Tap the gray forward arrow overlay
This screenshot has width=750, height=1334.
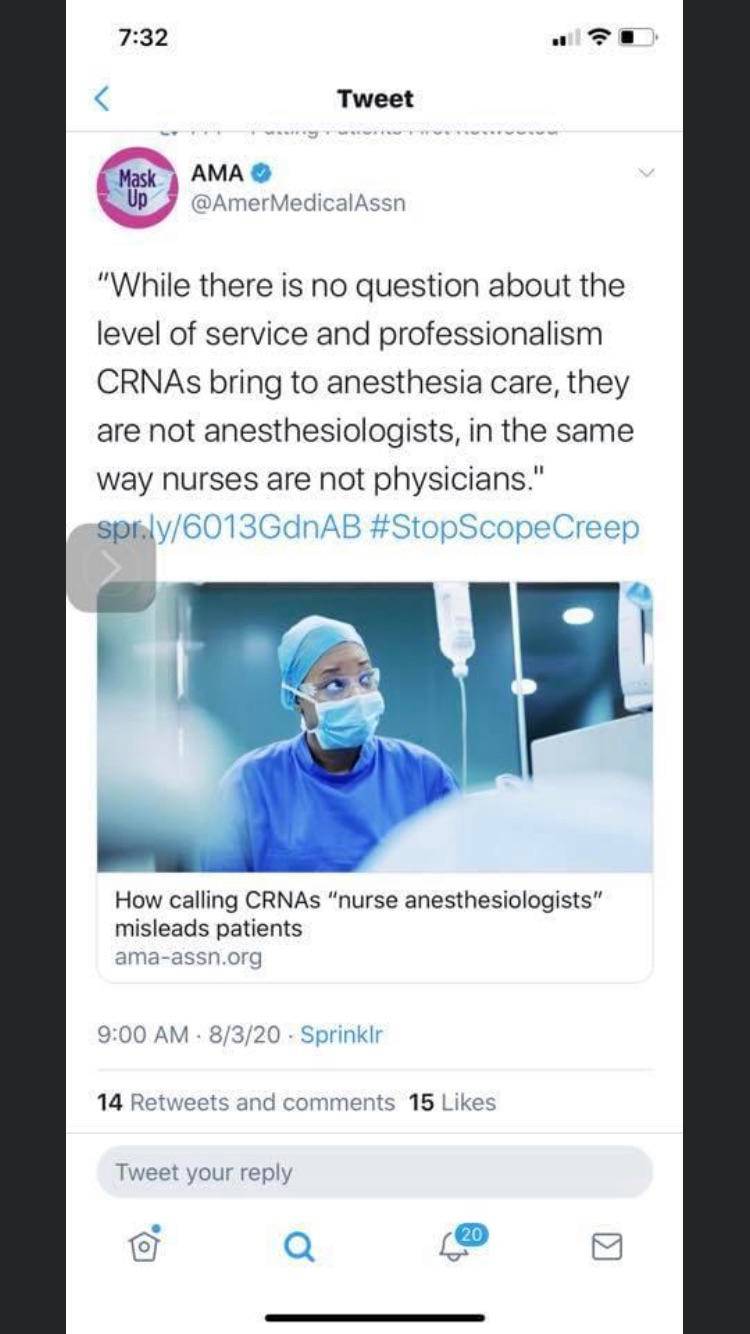point(111,568)
